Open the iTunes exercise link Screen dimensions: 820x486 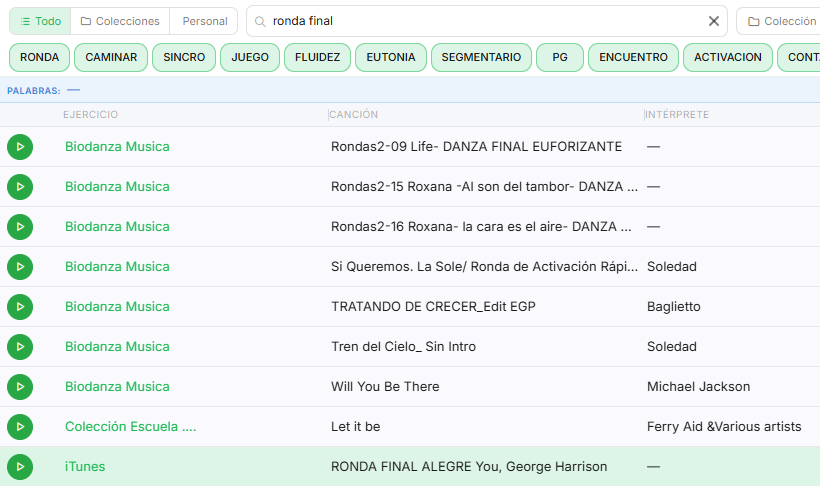pos(85,467)
